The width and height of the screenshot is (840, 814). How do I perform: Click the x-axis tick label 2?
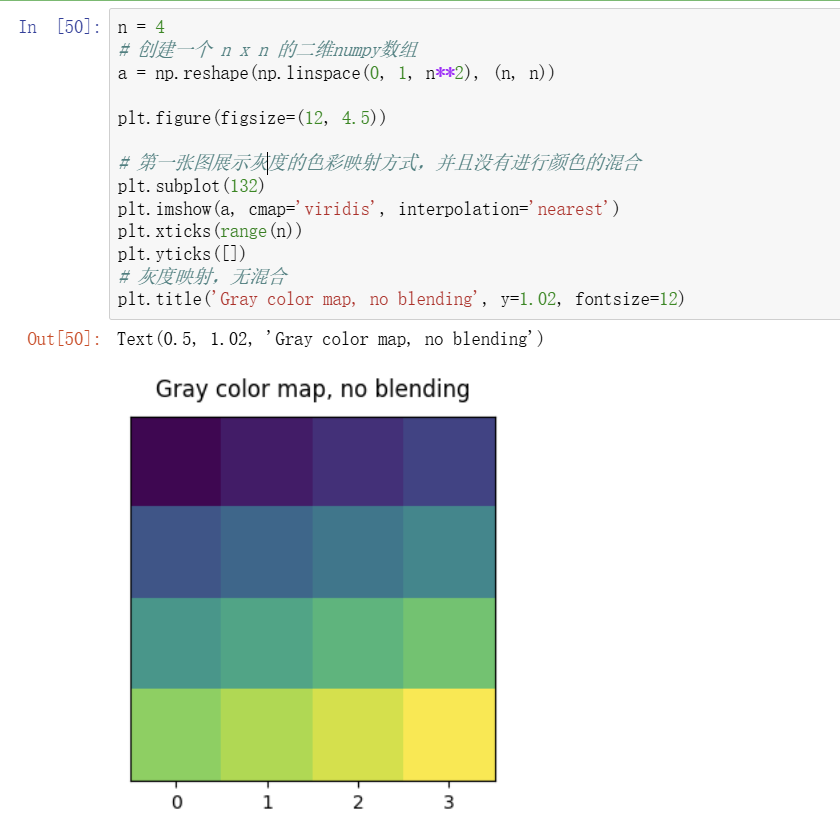358,802
